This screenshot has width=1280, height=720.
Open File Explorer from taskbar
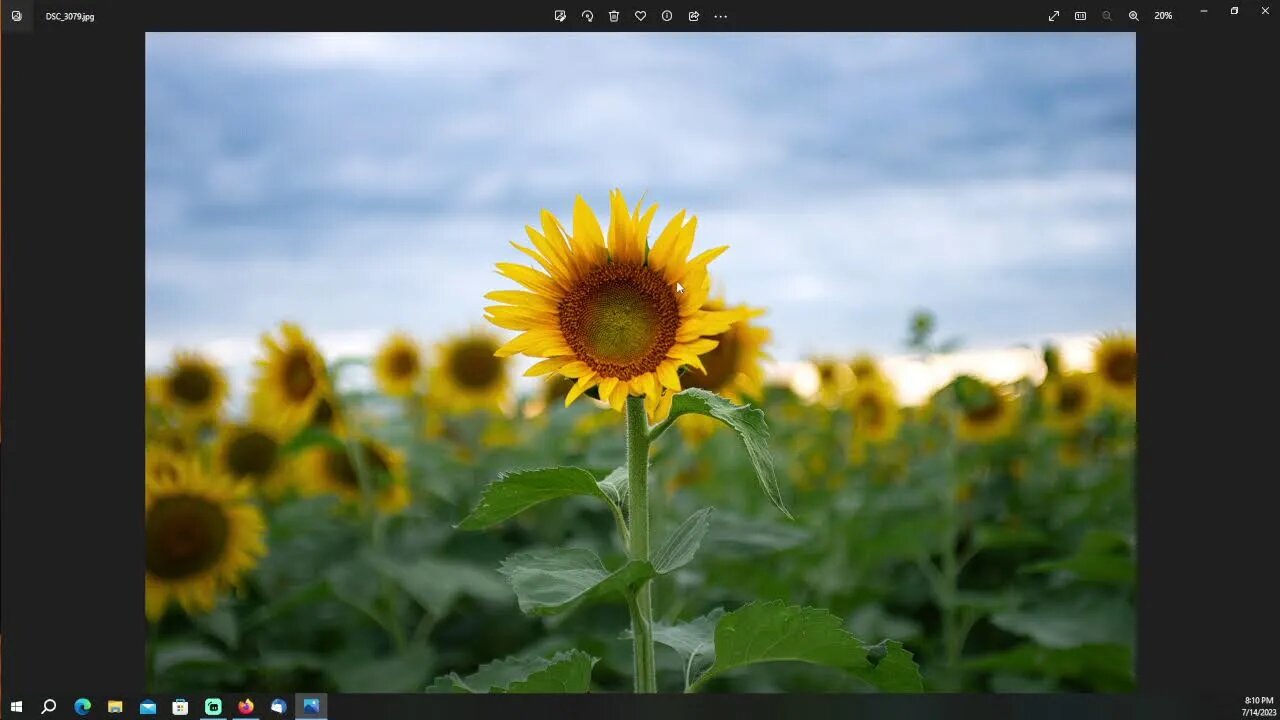pyautogui.click(x=115, y=706)
